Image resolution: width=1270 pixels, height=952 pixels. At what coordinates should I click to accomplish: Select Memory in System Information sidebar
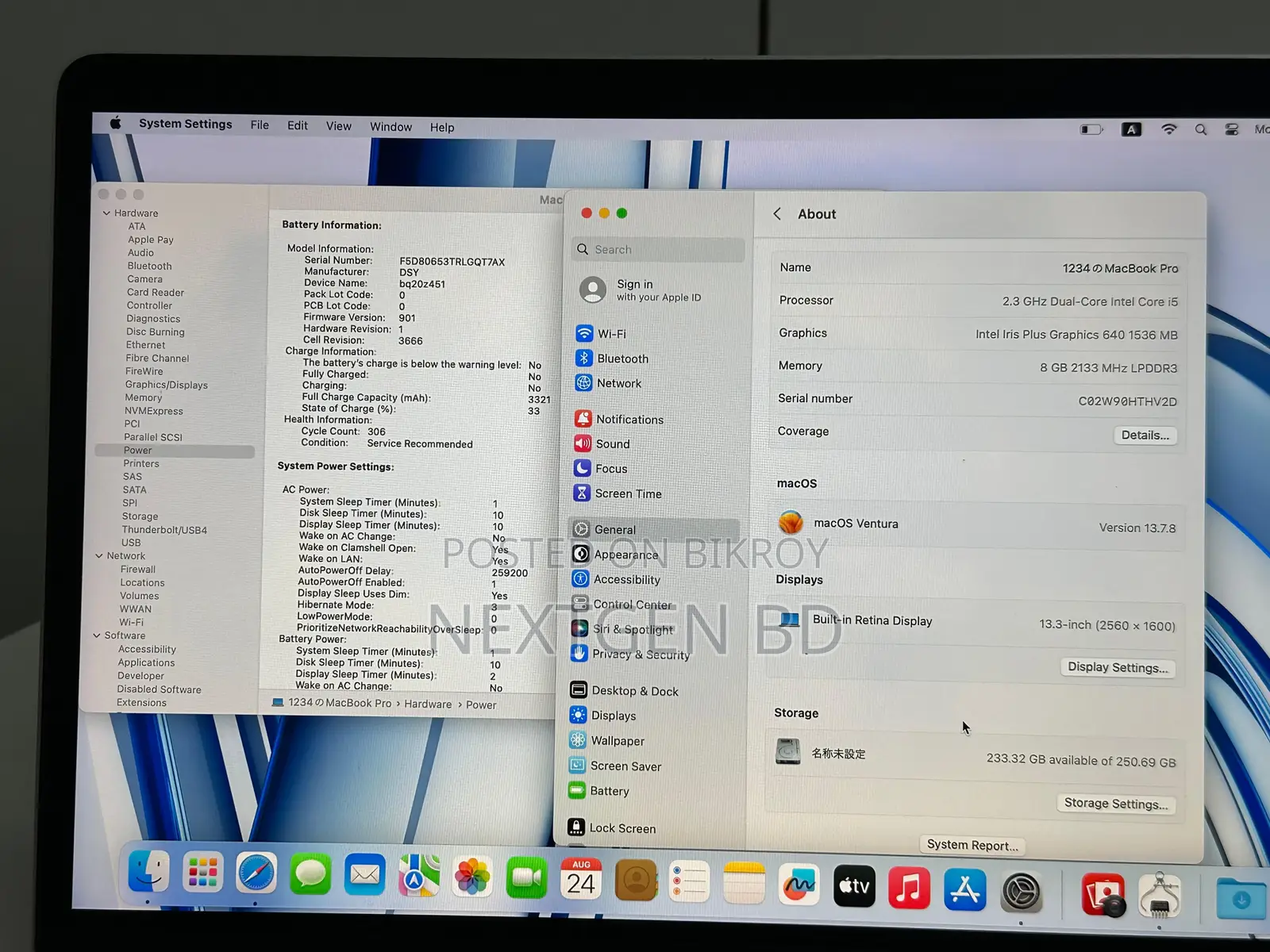pos(143,397)
